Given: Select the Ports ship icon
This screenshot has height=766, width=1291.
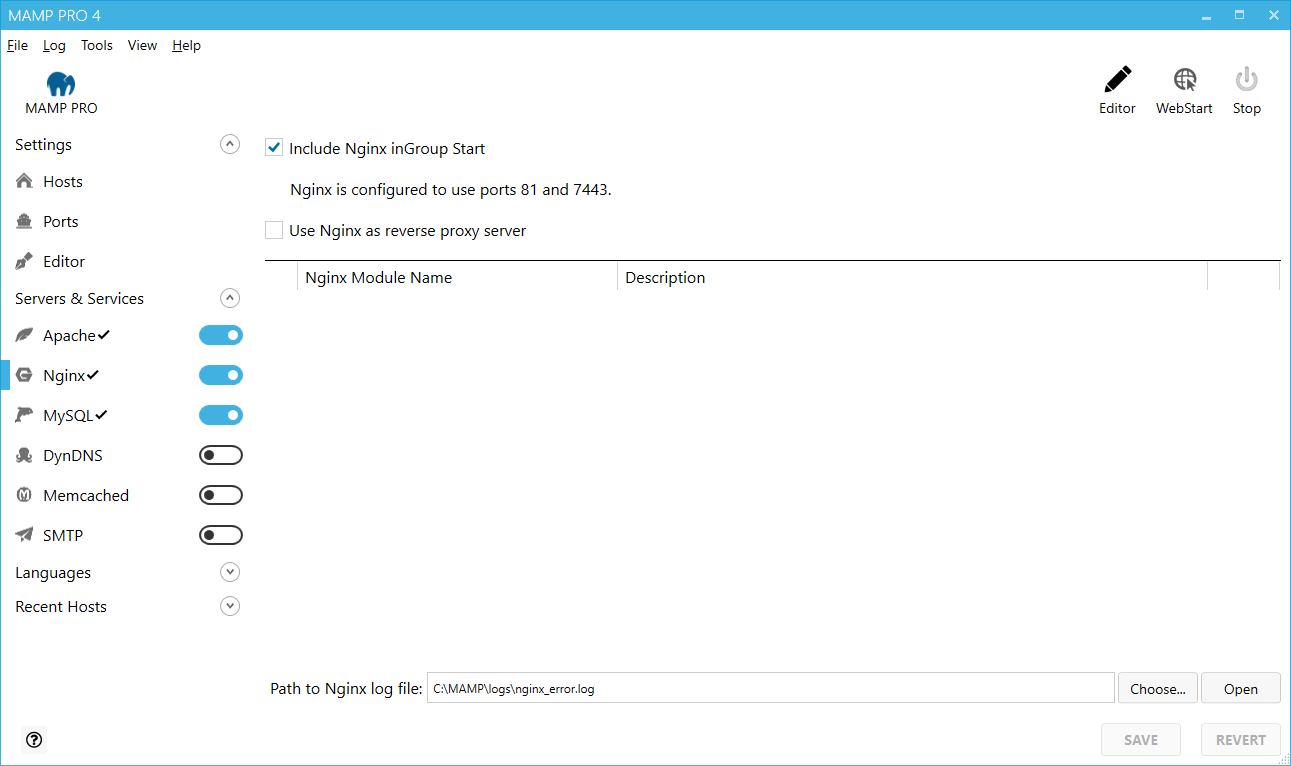Looking at the screenshot, I should (25, 221).
